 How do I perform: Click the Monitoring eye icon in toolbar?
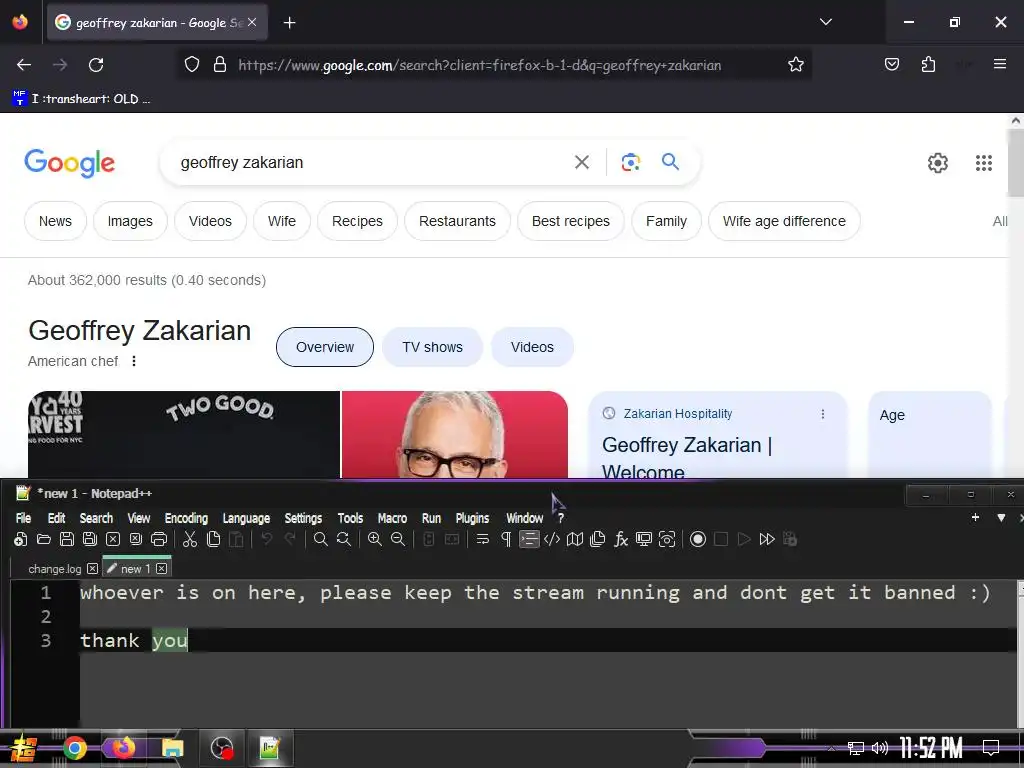(x=667, y=539)
